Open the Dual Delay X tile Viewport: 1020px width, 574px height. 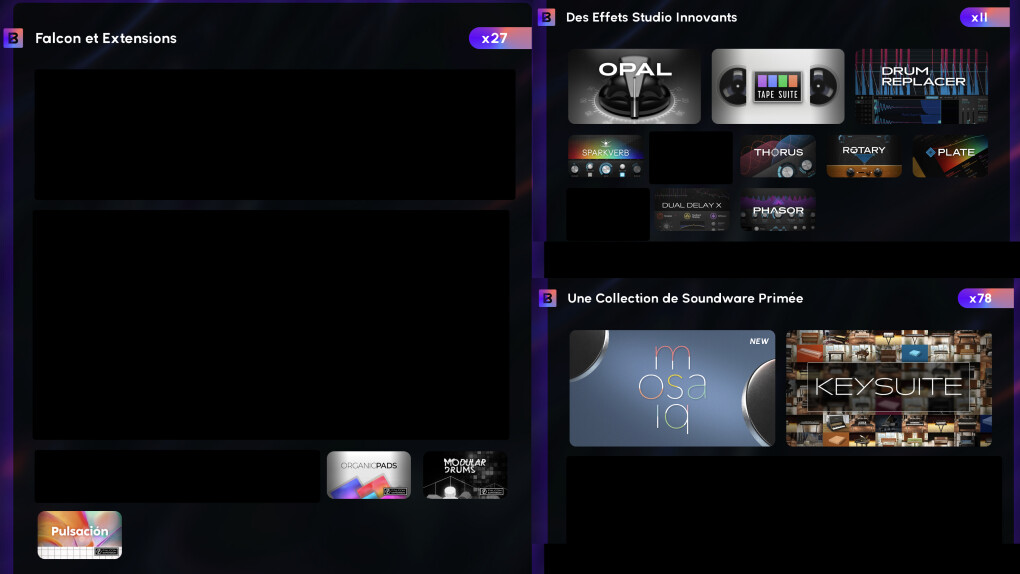691,210
